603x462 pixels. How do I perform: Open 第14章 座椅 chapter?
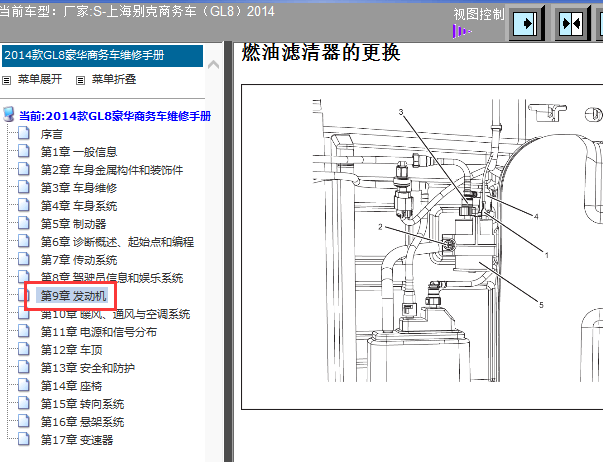[x=72, y=386]
